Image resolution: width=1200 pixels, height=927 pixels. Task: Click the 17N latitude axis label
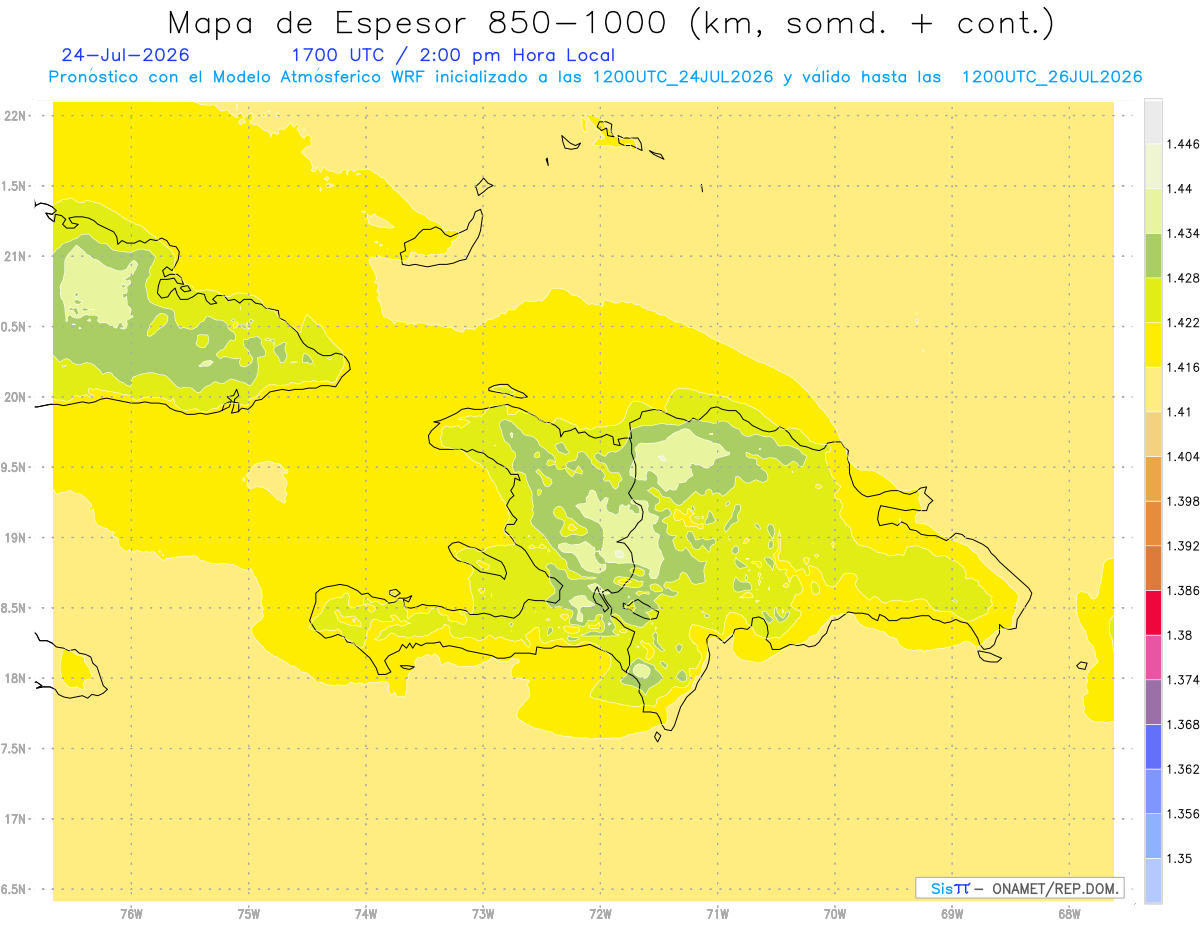coord(17,819)
